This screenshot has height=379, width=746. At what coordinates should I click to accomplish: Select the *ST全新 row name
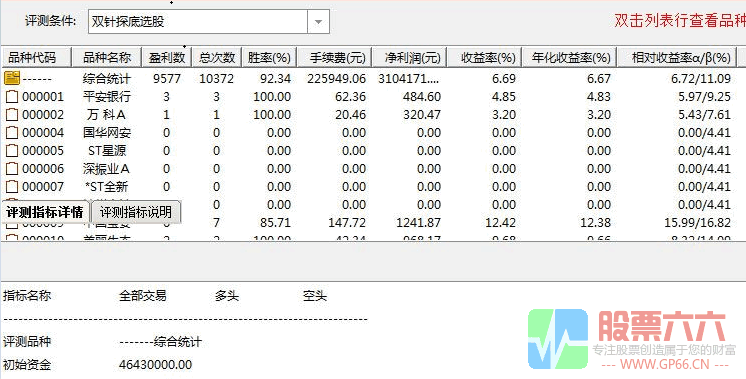click(107, 187)
